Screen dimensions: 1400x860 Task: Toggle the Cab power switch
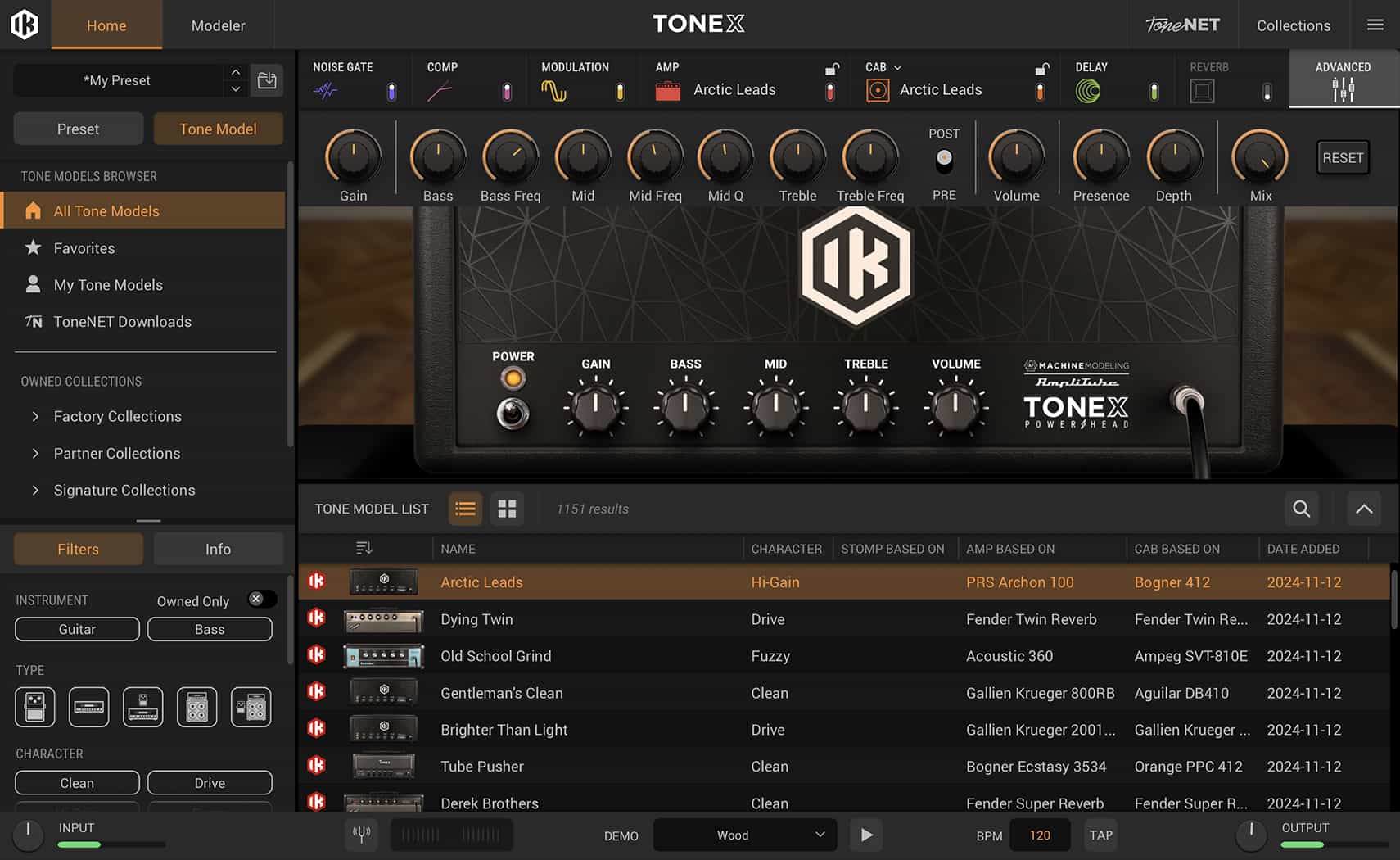[1040, 92]
